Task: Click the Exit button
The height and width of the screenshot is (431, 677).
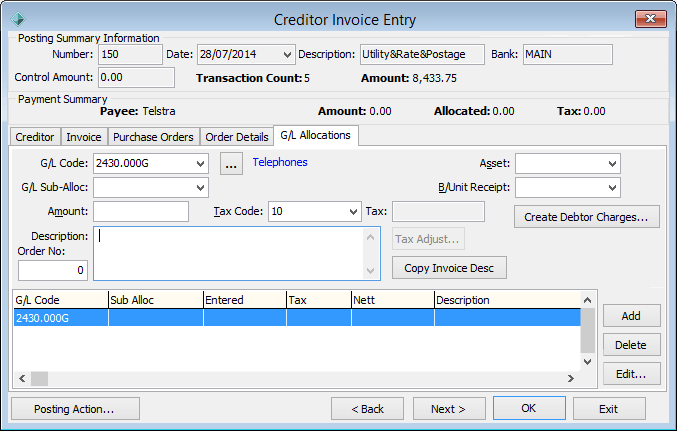Action: (609, 409)
